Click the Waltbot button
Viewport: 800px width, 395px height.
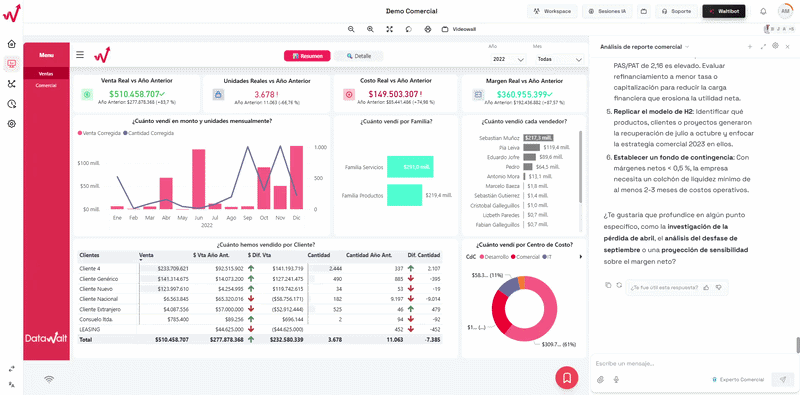tap(723, 11)
